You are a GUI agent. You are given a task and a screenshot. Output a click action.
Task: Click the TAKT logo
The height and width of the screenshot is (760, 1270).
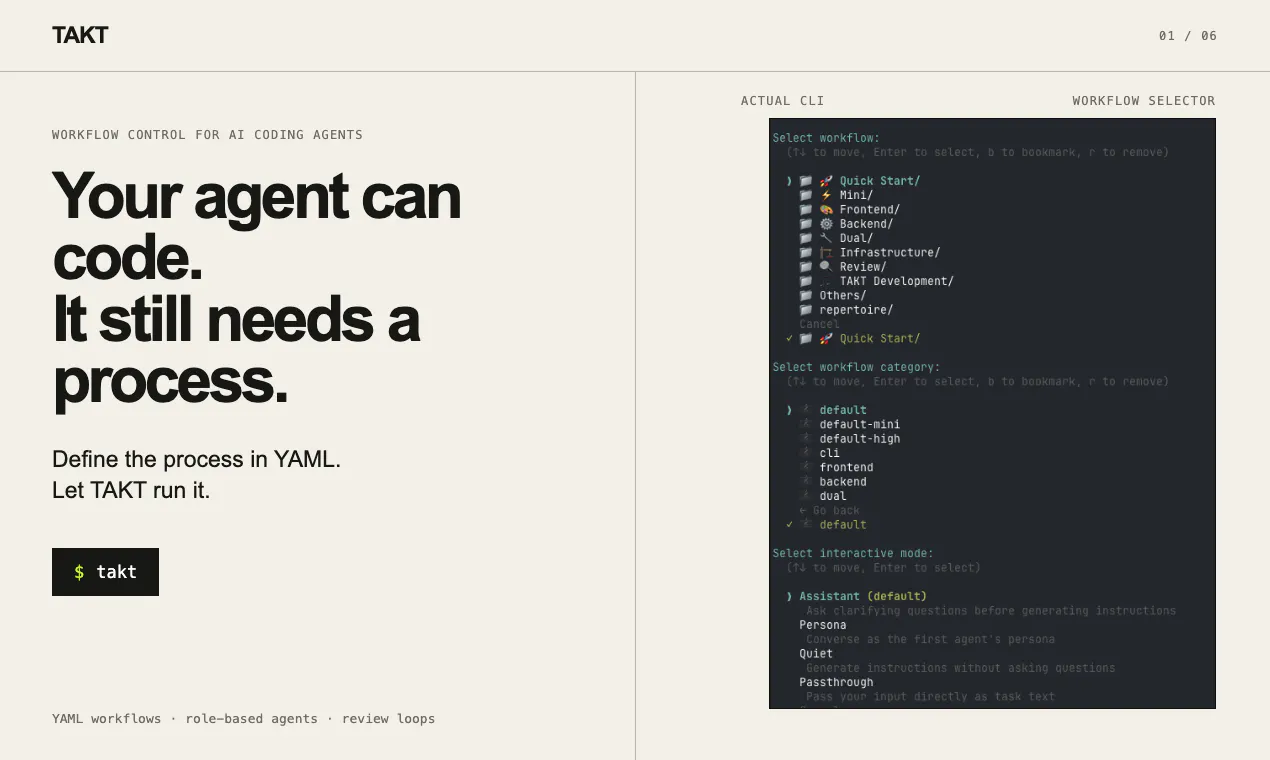80,35
